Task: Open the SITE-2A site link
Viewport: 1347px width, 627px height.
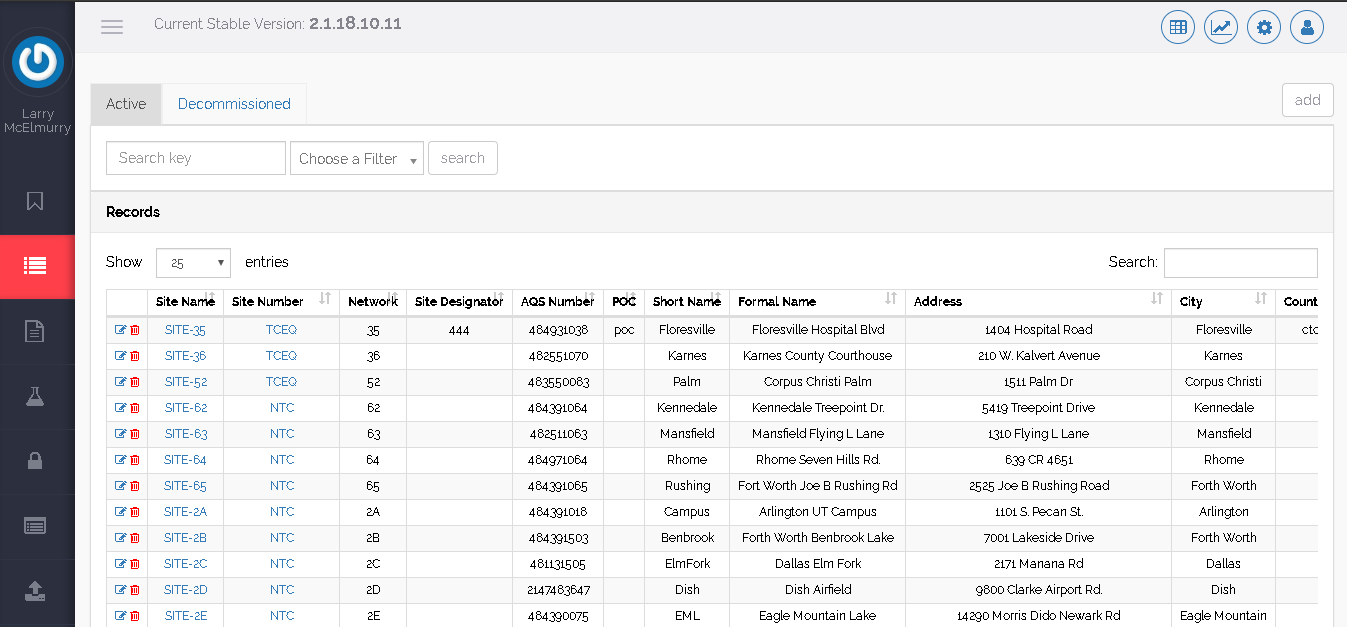Action: point(185,512)
